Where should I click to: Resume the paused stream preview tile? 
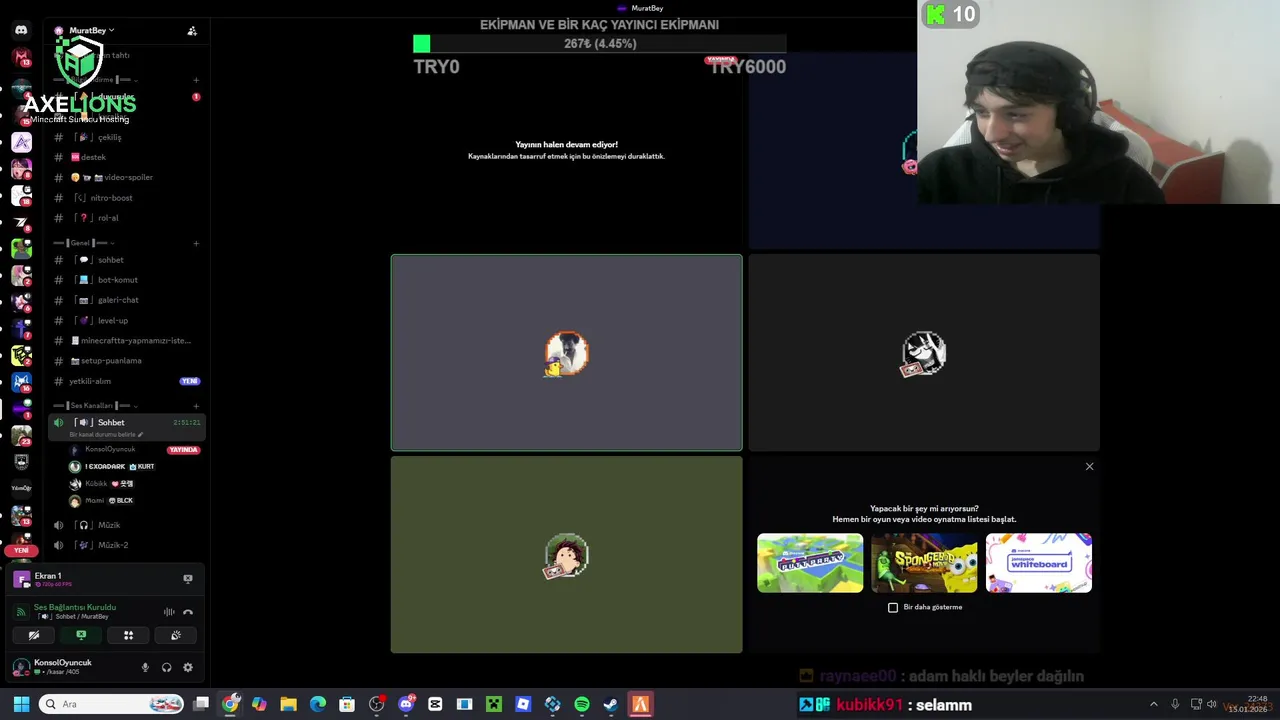[567, 150]
